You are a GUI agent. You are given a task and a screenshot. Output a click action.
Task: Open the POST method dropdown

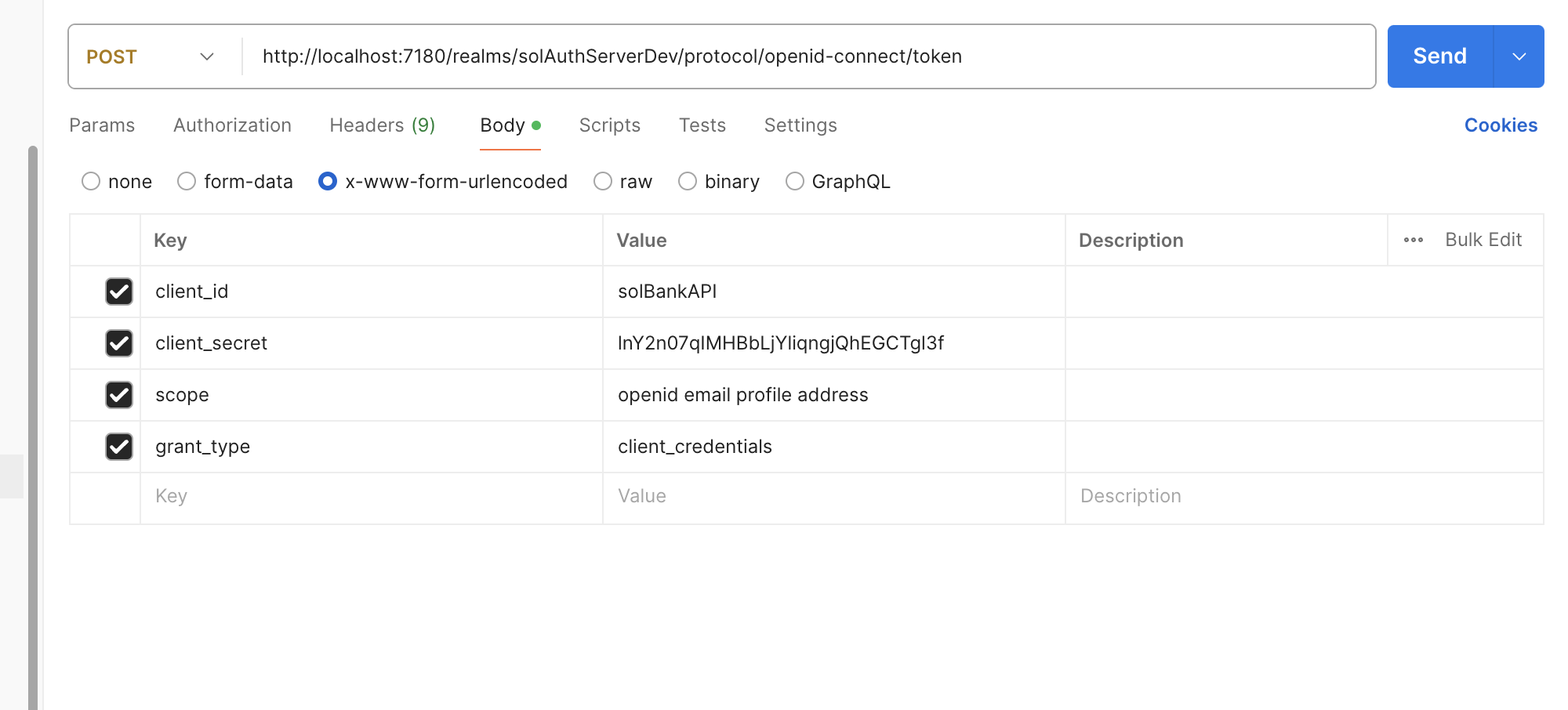click(x=151, y=56)
